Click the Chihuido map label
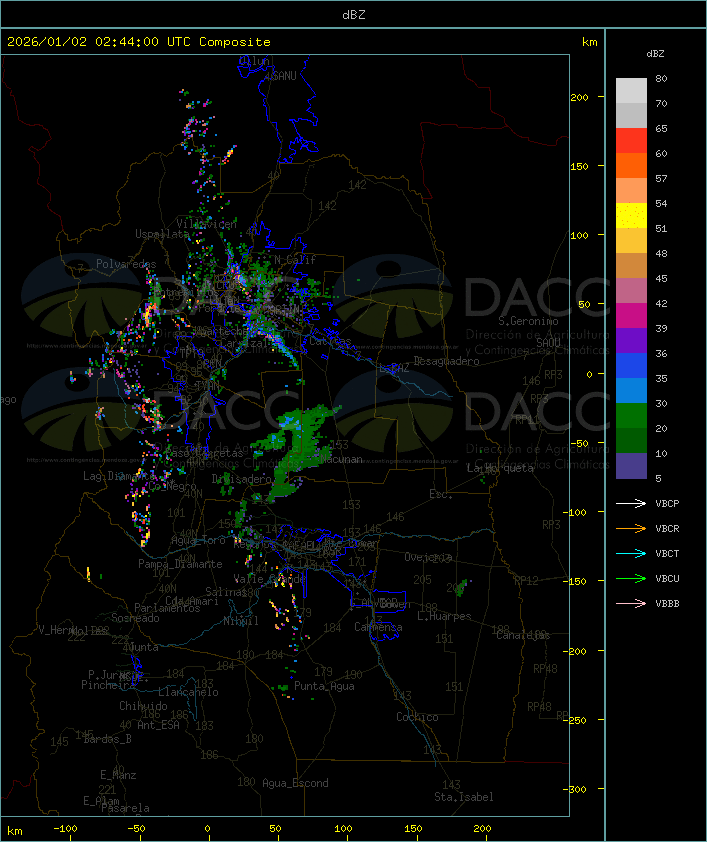The width and height of the screenshot is (707, 842). coord(143,706)
